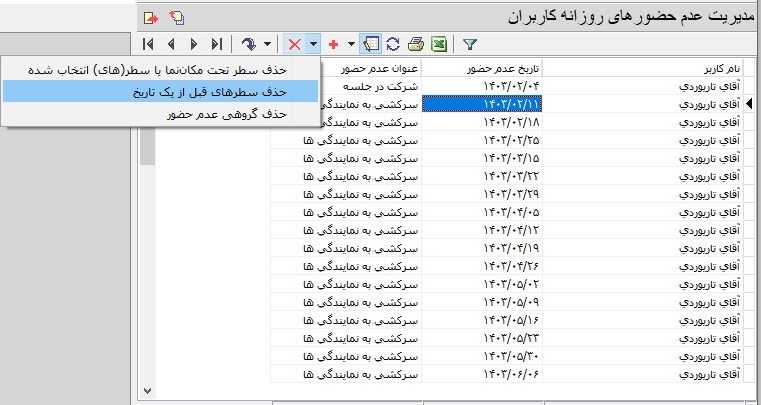Go to the next record
Image resolution: width=761 pixels, height=405 pixels.
pyautogui.click(x=194, y=44)
